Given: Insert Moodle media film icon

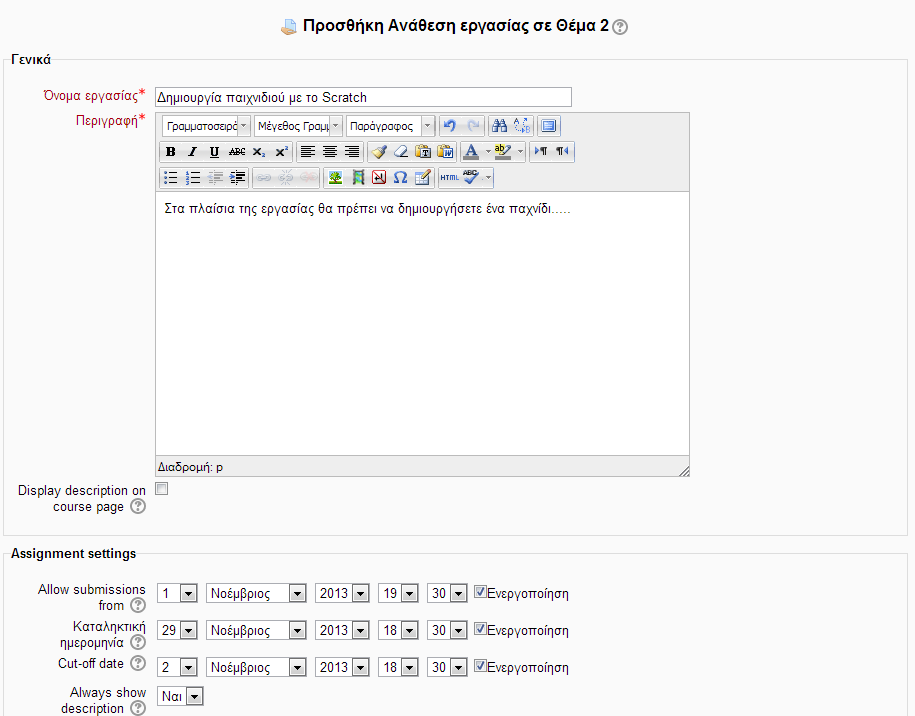Looking at the screenshot, I should coord(357,177).
